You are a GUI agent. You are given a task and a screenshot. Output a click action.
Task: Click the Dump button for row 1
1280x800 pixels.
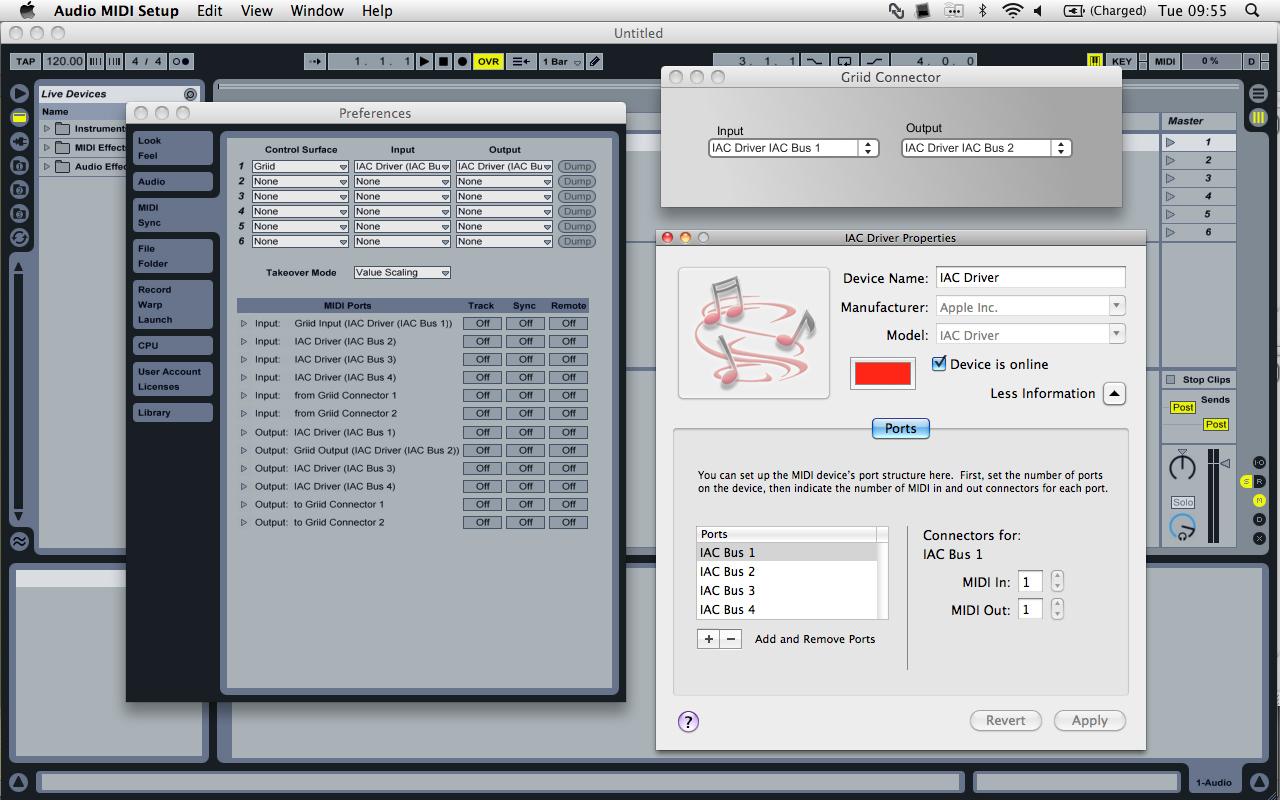(576, 167)
